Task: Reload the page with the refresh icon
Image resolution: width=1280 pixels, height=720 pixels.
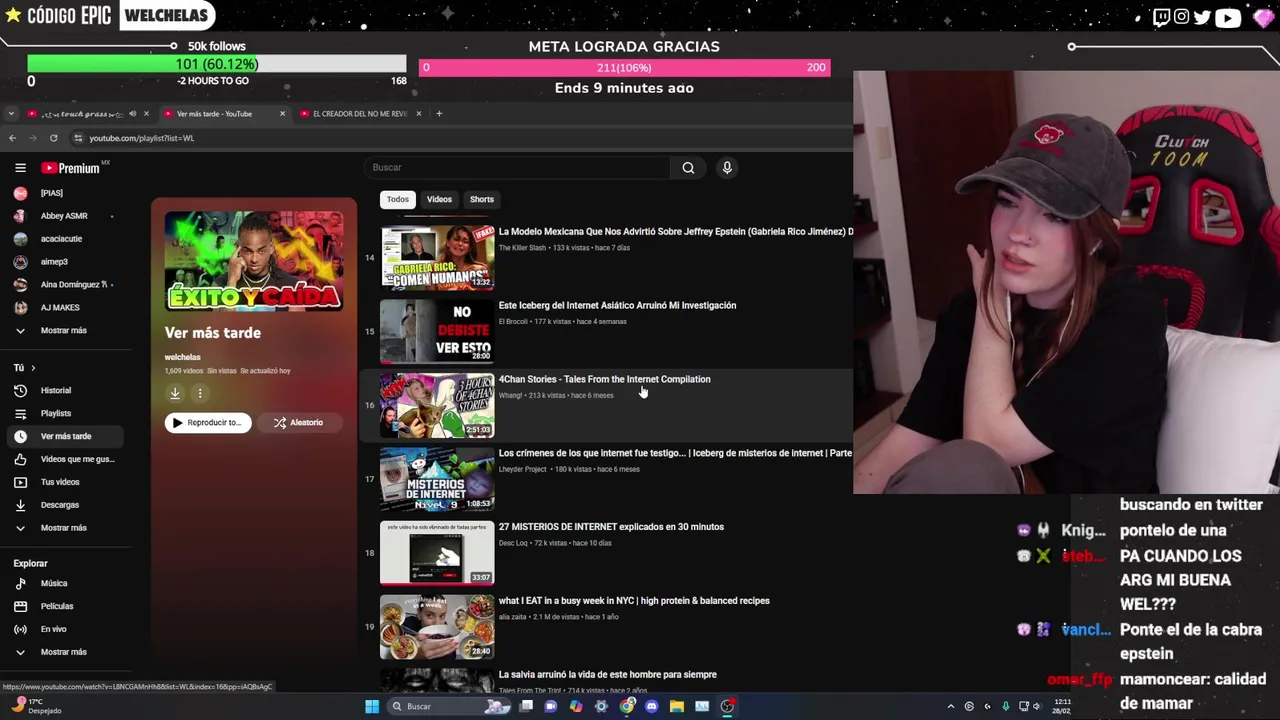Action: point(53,138)
